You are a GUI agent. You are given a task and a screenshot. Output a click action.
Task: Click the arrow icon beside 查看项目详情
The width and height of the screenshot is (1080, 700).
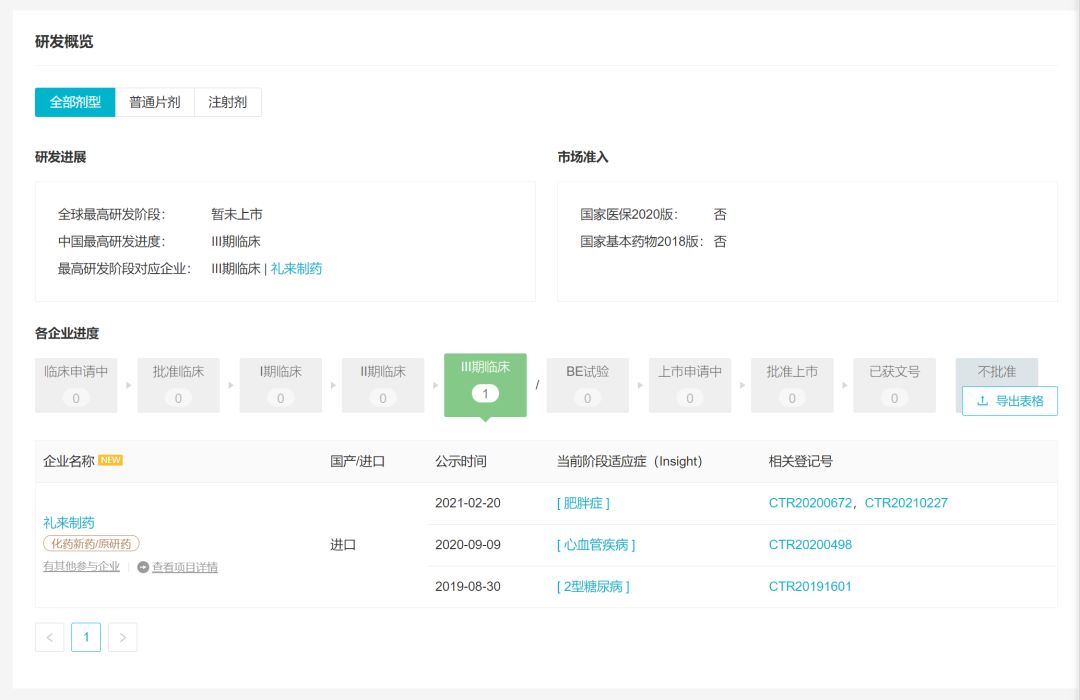(143, 567)
